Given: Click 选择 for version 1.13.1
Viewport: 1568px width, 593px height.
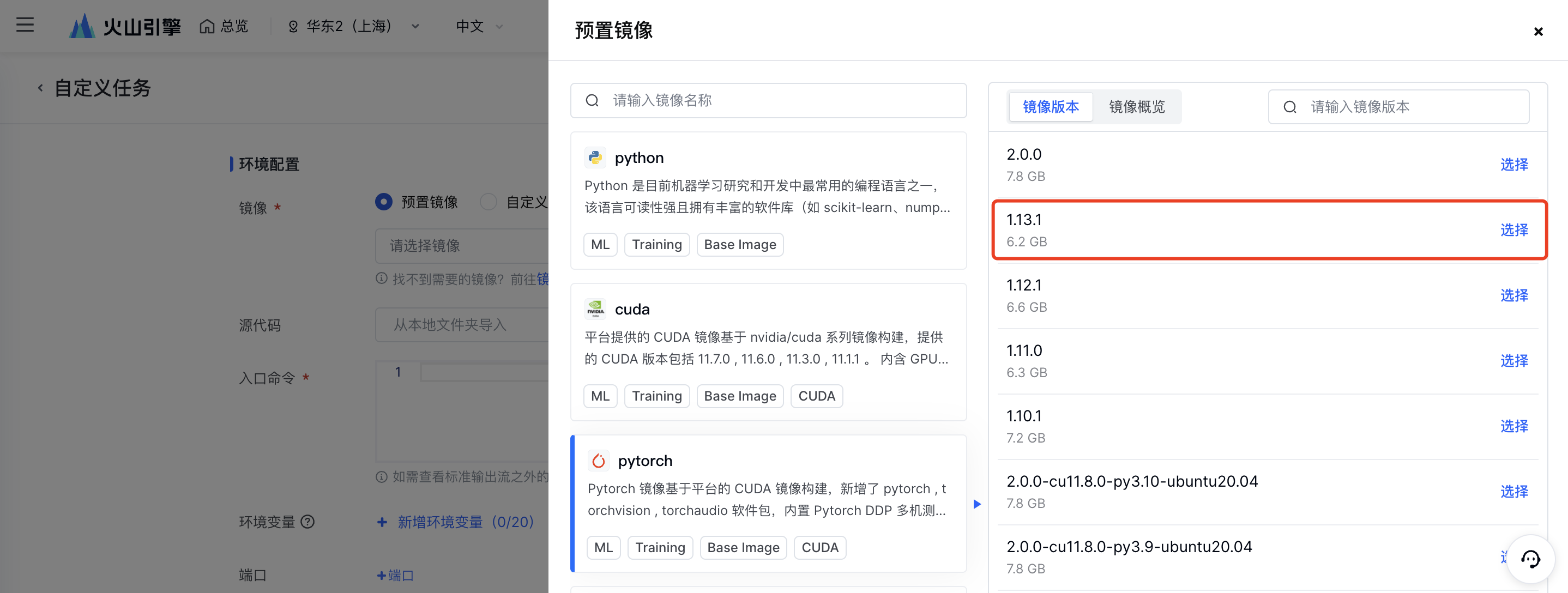Looking at the screenshot, I should coord(1514,230).
